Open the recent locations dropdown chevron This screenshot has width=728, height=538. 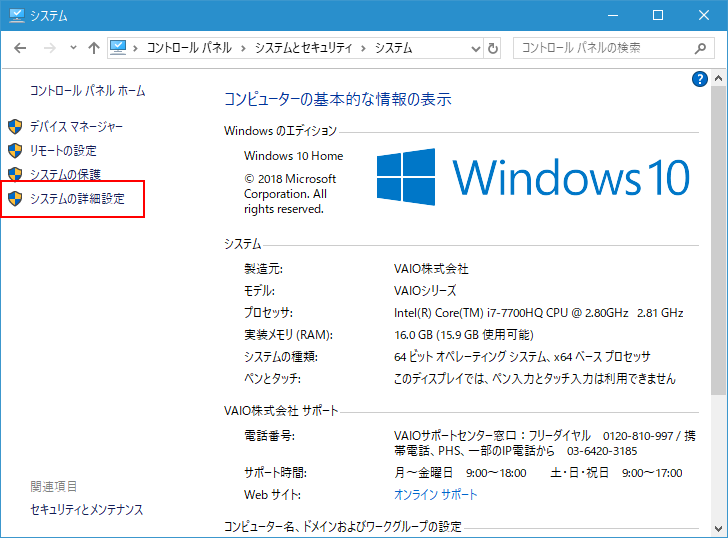coord(73,47)
